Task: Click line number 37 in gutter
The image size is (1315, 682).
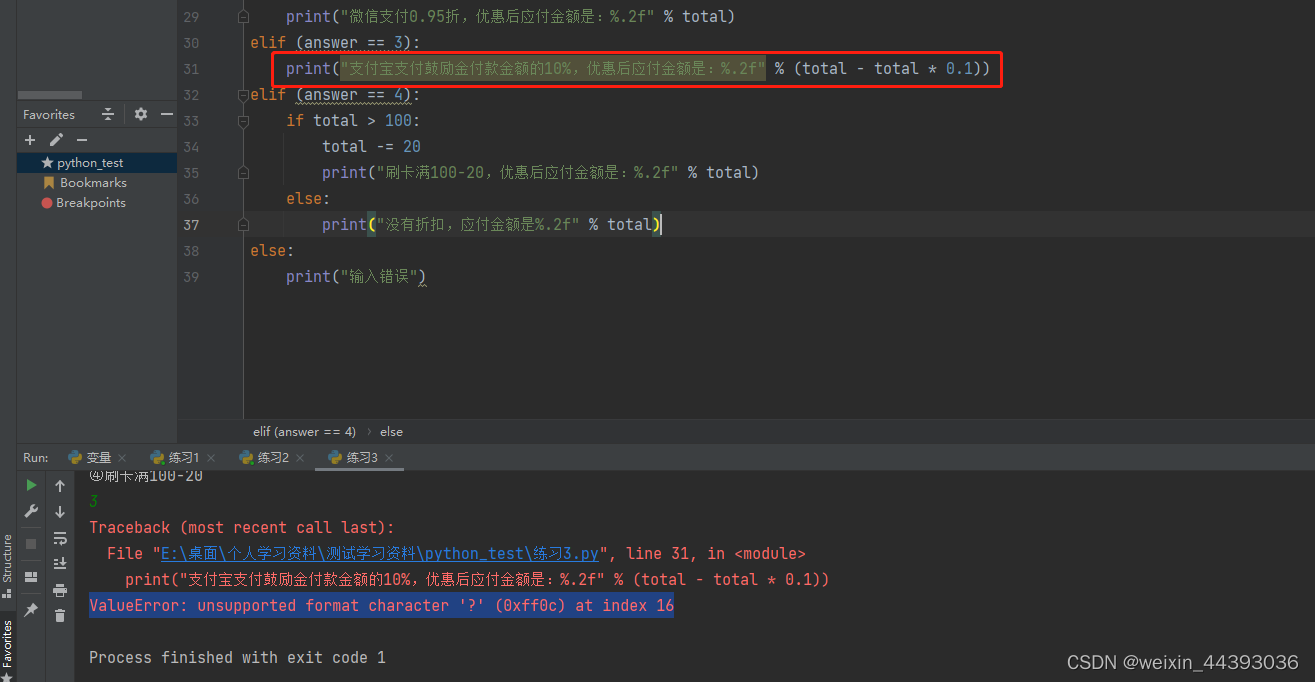Action: coord(192,225)
